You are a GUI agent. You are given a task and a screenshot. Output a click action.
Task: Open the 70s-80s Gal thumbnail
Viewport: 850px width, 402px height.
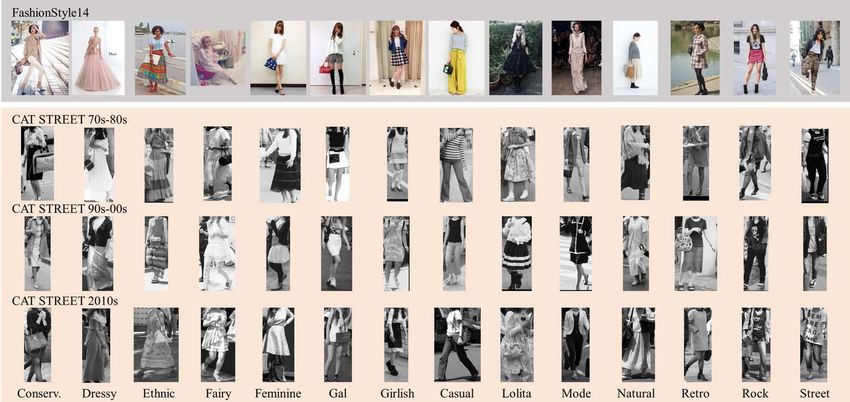coord(338,164)
